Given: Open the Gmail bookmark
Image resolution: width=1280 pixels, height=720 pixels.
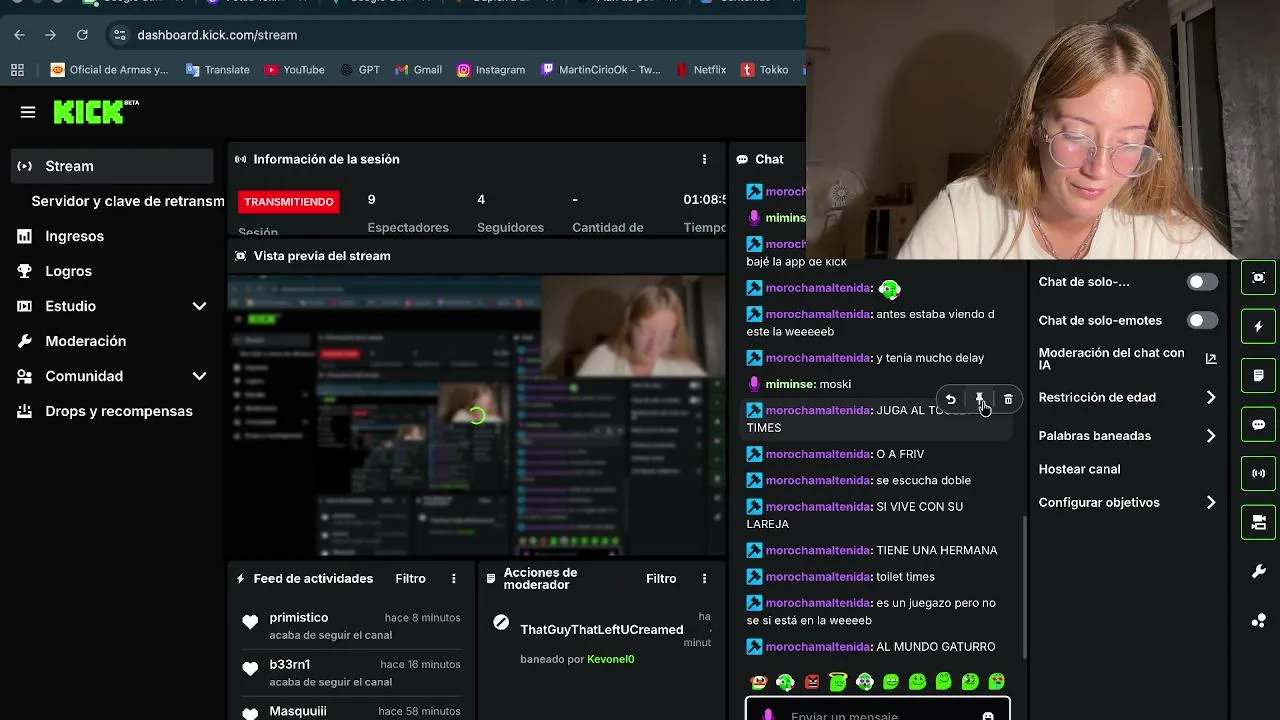Looking at the screenshot, I should click(x=418, y=70).
